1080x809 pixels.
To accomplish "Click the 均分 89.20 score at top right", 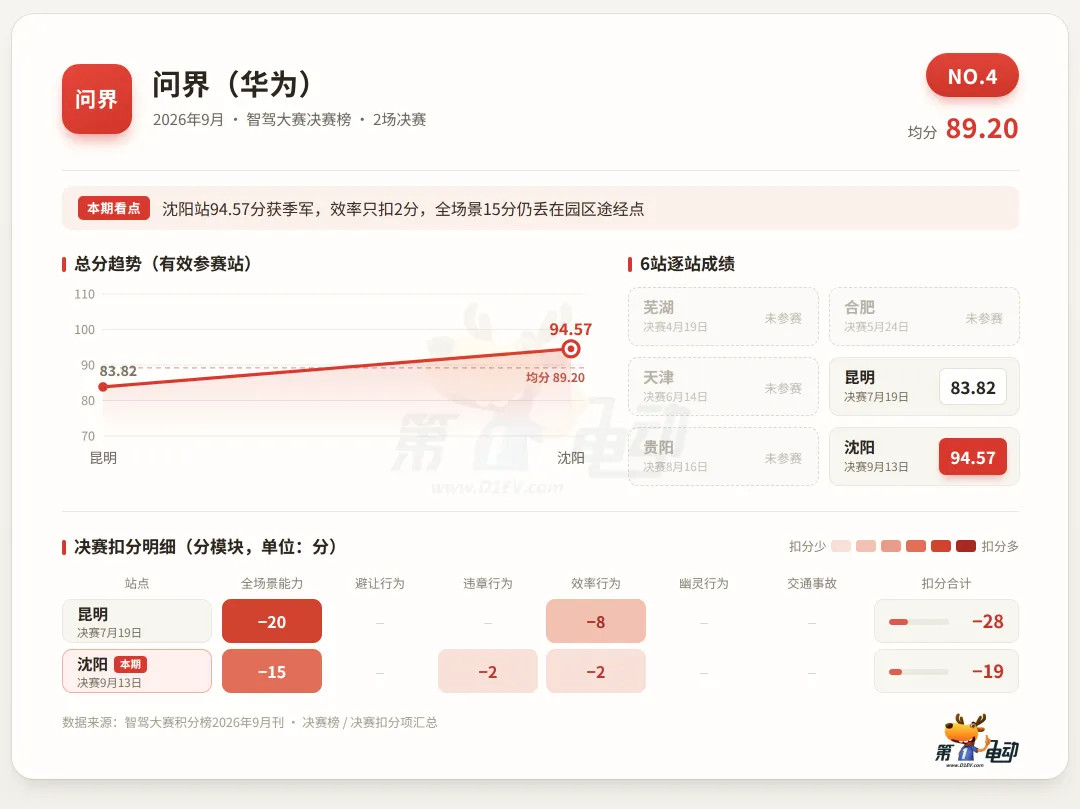I will 963,129.
